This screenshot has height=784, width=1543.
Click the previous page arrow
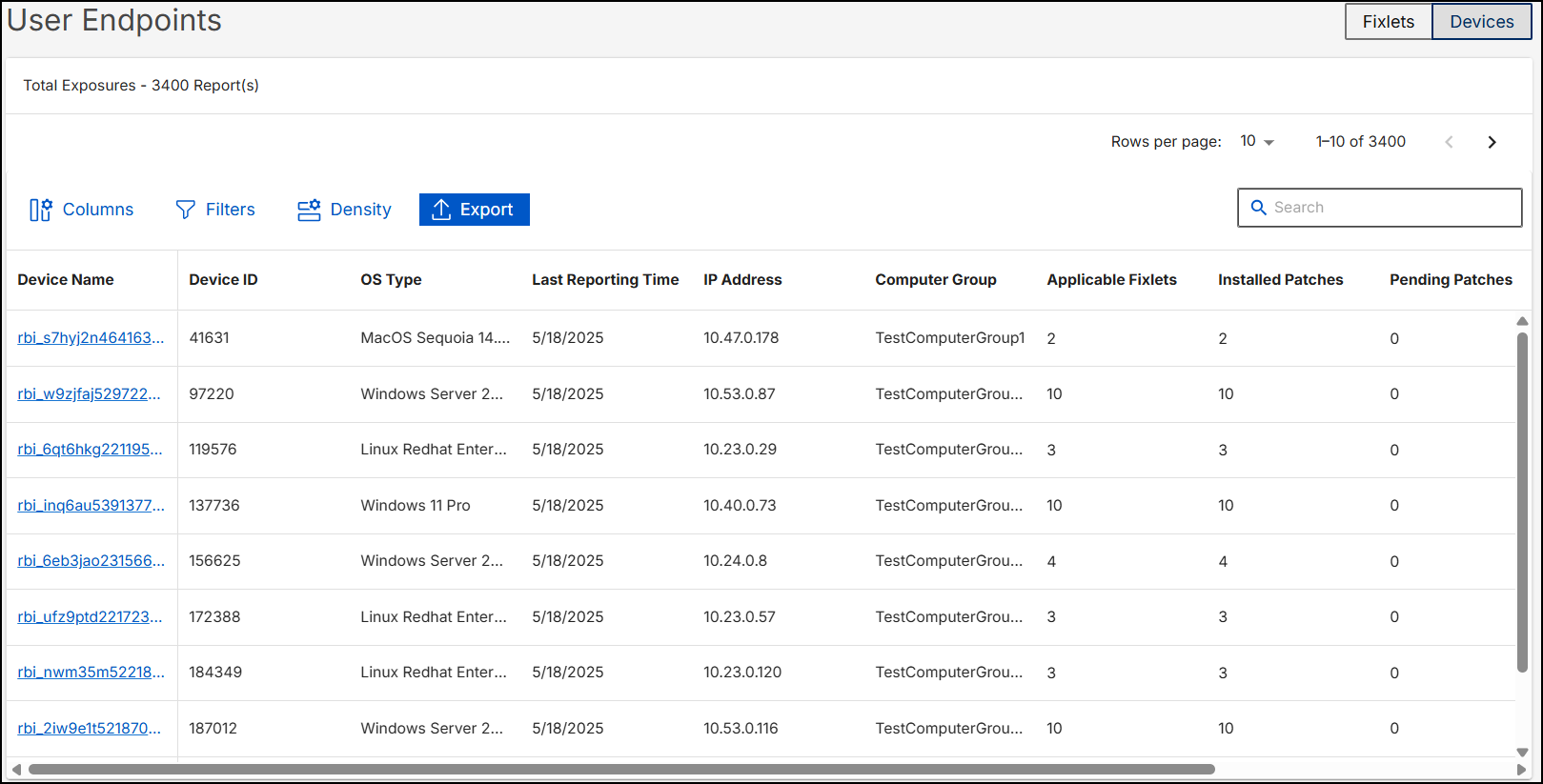pyautogui.click(x=1449, y=142)
